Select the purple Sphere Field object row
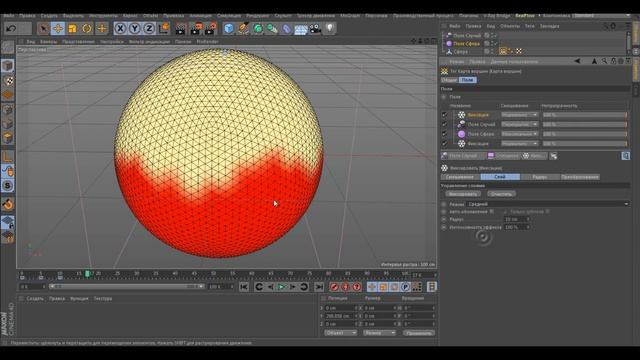This screenshot has width=640, height=360. 466,43
